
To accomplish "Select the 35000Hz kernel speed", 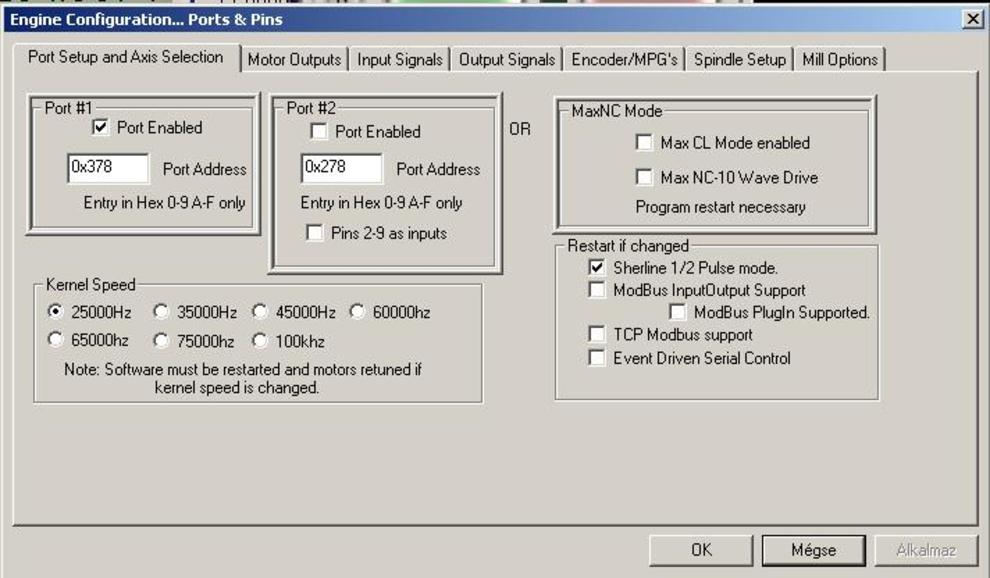I will [x=162, y=312].
